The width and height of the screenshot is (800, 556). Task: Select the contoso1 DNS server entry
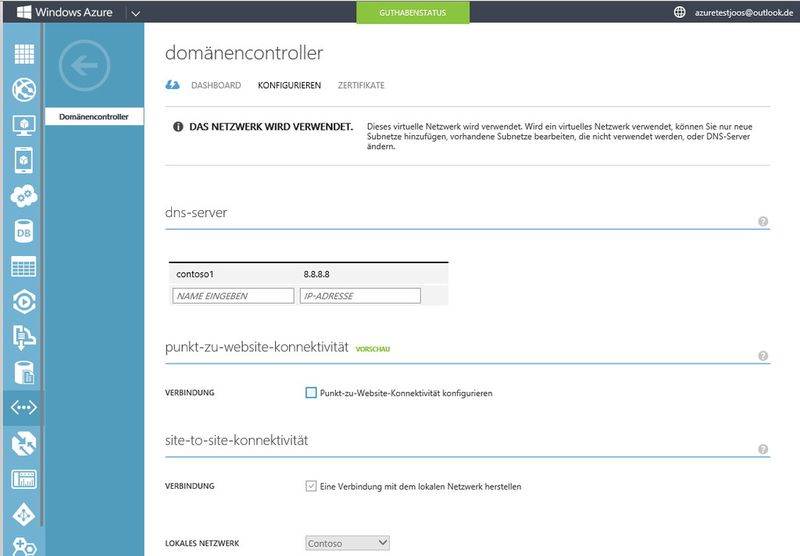click(x=195, y=274)
